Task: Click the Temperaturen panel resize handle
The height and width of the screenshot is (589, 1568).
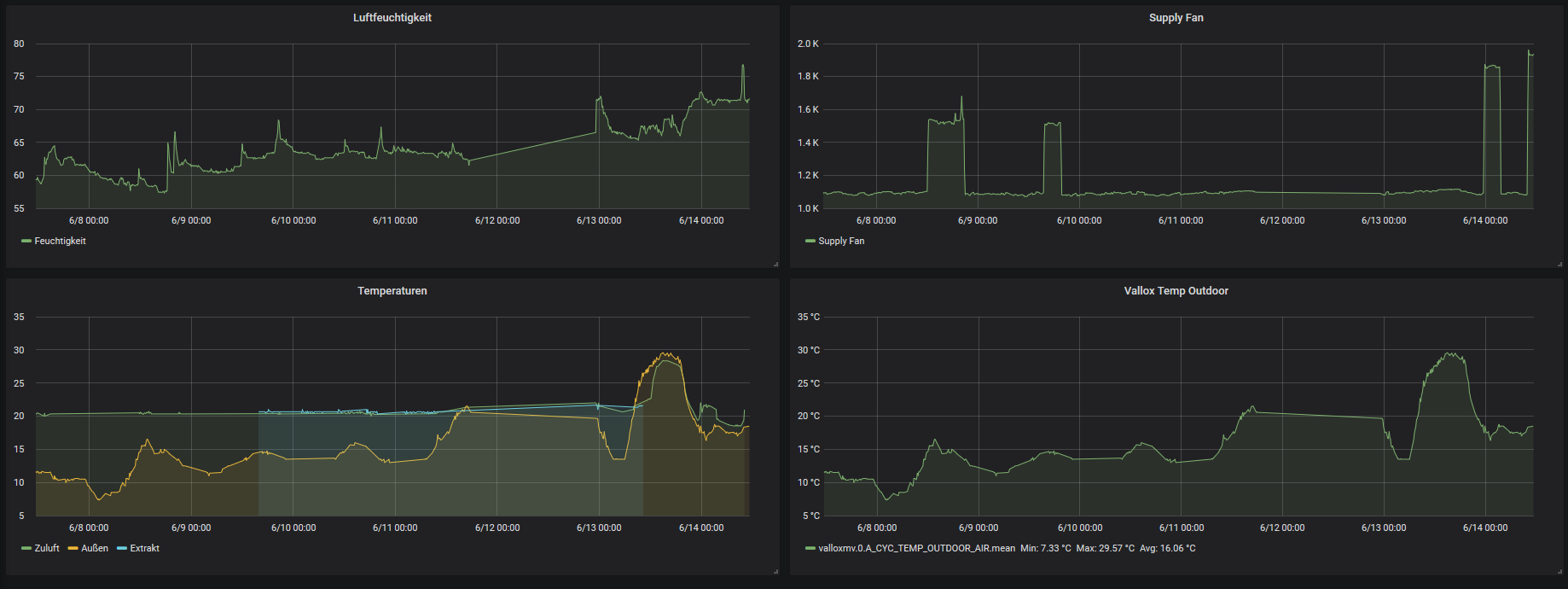Action: [x=775, y=571]
